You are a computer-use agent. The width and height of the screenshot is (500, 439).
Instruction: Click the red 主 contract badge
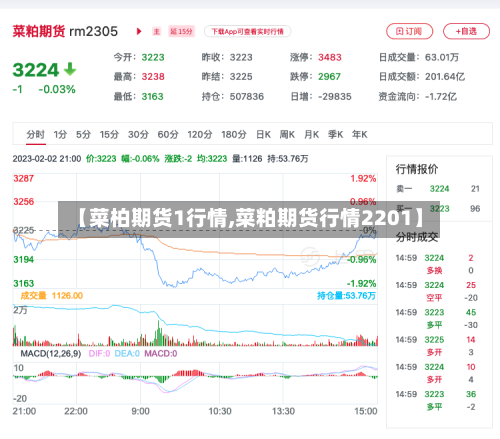tap(157, 32)
